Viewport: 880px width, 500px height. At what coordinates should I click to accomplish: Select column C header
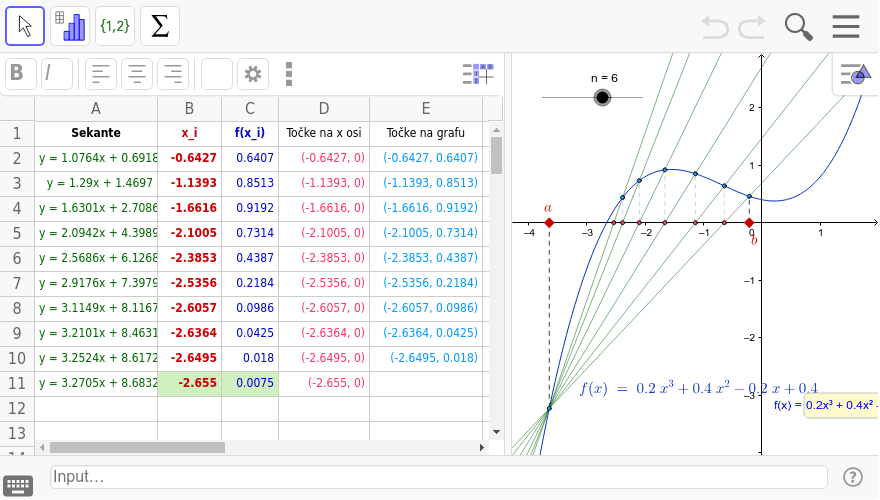point(250,109)
